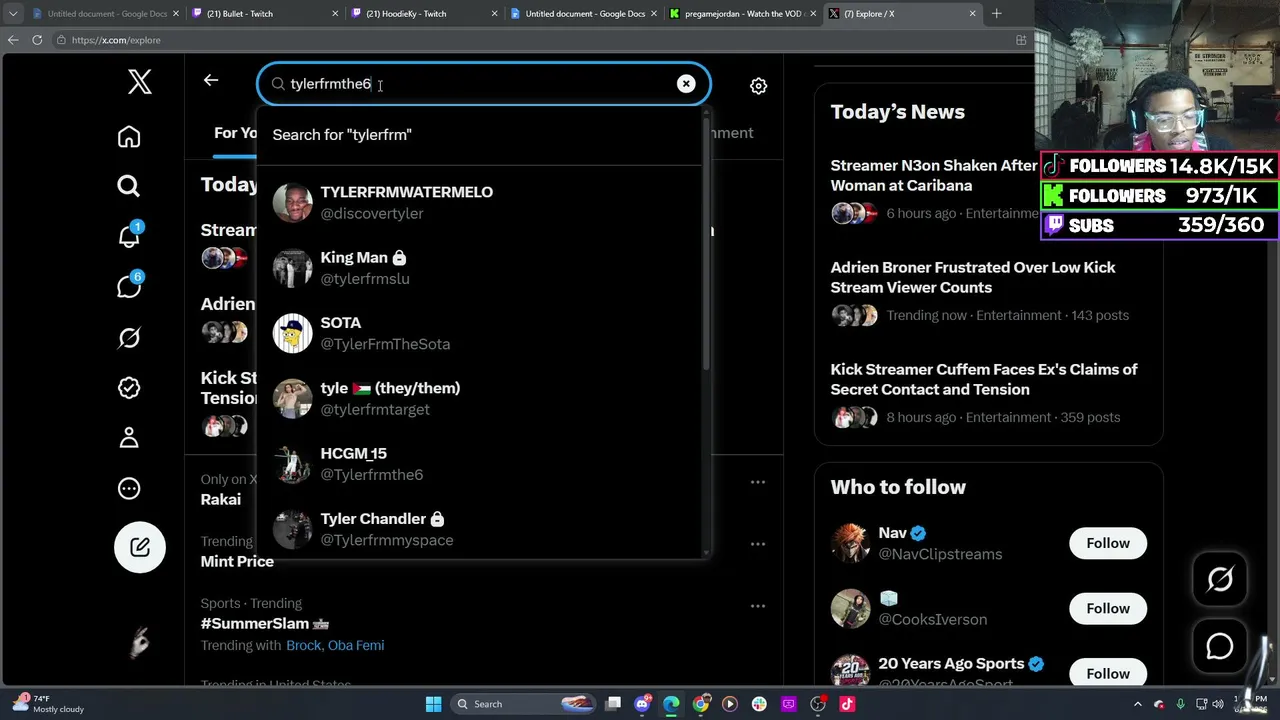Open Messages chat bubble in the left sidebar
The height and width of the screenshot is (720, 1280).
click(x=129, y=286)
